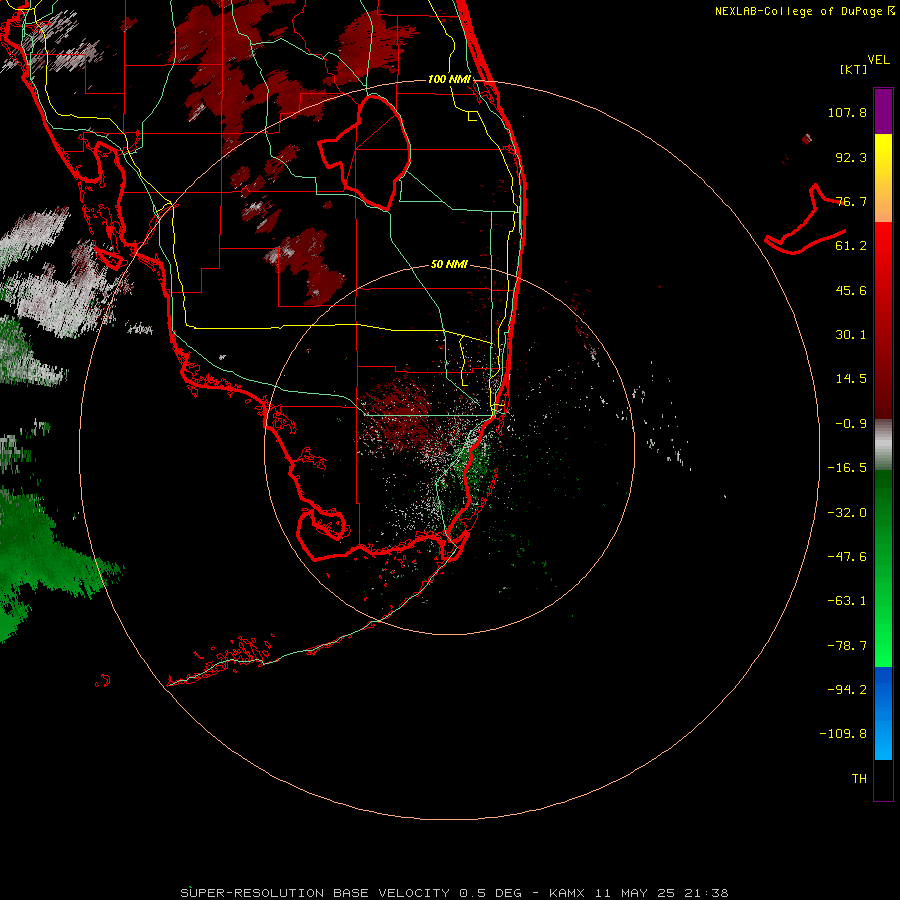
Task: Click the 50 NMI range ring label
Action: click(449, 265)
